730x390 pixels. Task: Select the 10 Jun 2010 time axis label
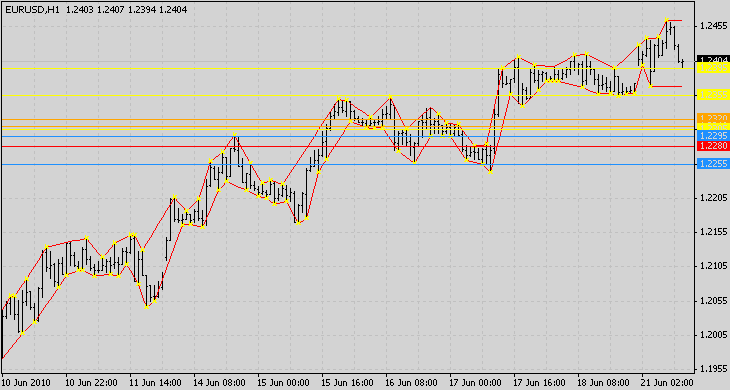point(27,383)
